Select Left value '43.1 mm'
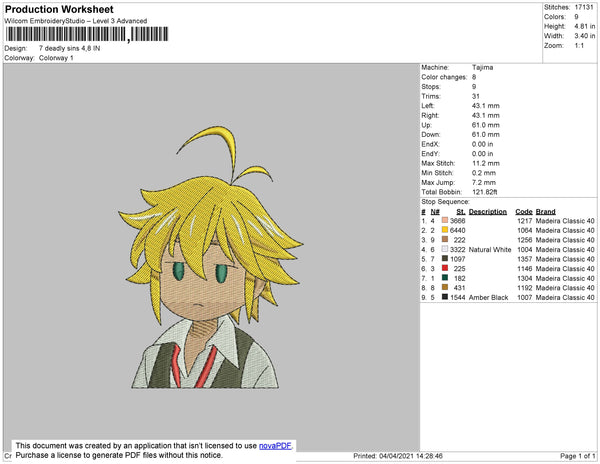This screenshot has width=600, height=464. coord(486,106)
